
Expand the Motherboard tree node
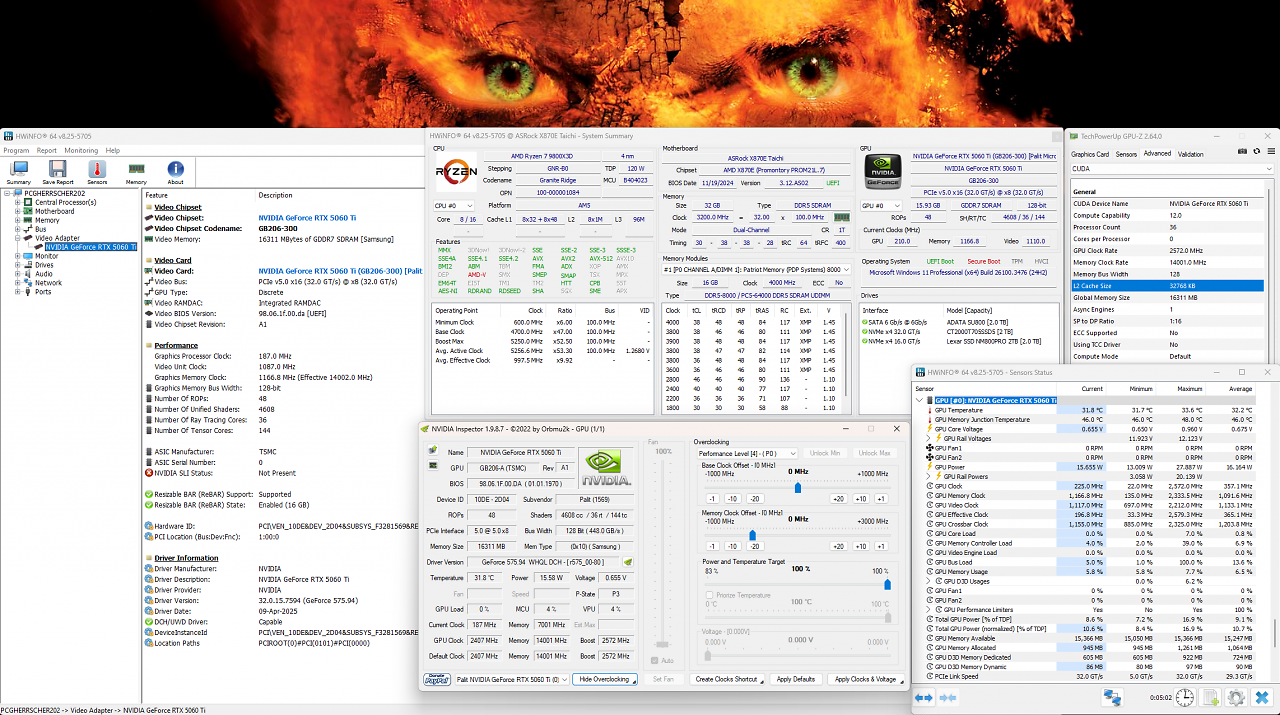tap(18, 211)
